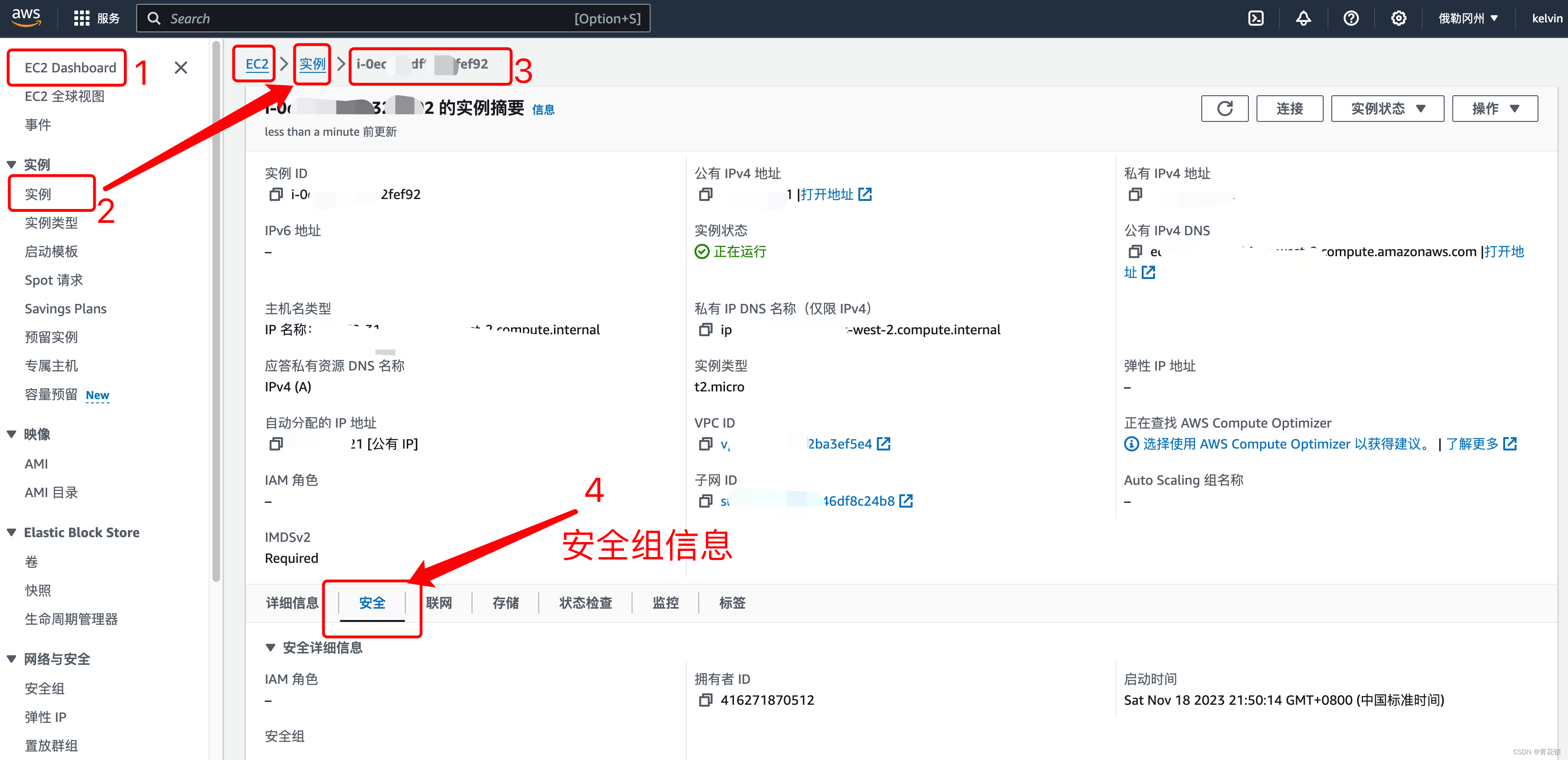Image resolution: width=1568 pixels, height=760 pixels.
Task: Collapse the 实例 sidebar section
Action: pyautogui.click(x=11, y=164)
